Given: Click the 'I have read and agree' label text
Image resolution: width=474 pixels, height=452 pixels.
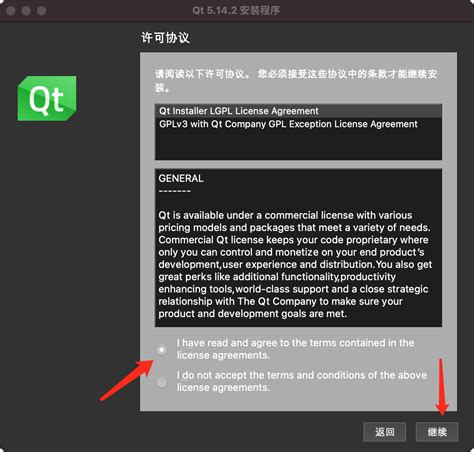Looking at the screenshot, I should 295,349.
